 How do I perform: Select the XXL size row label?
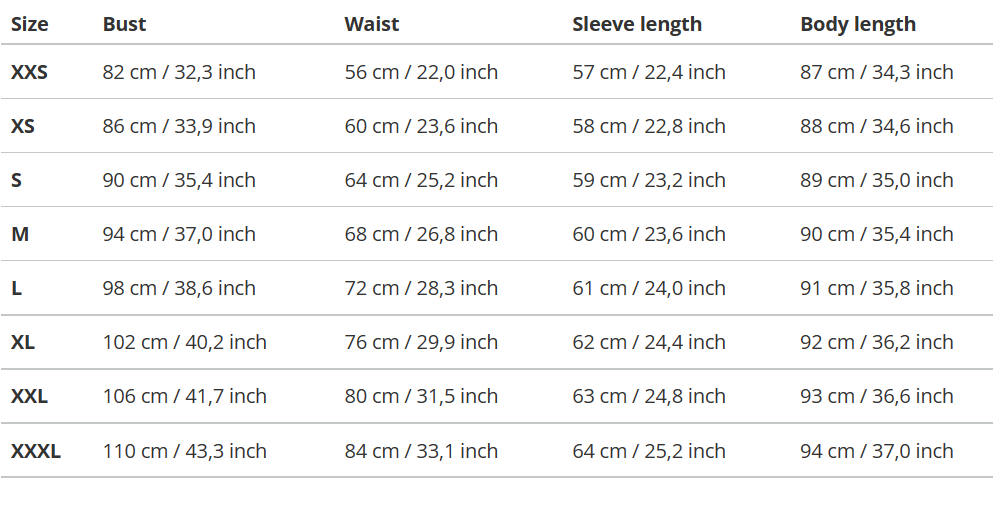click(29, 396)
